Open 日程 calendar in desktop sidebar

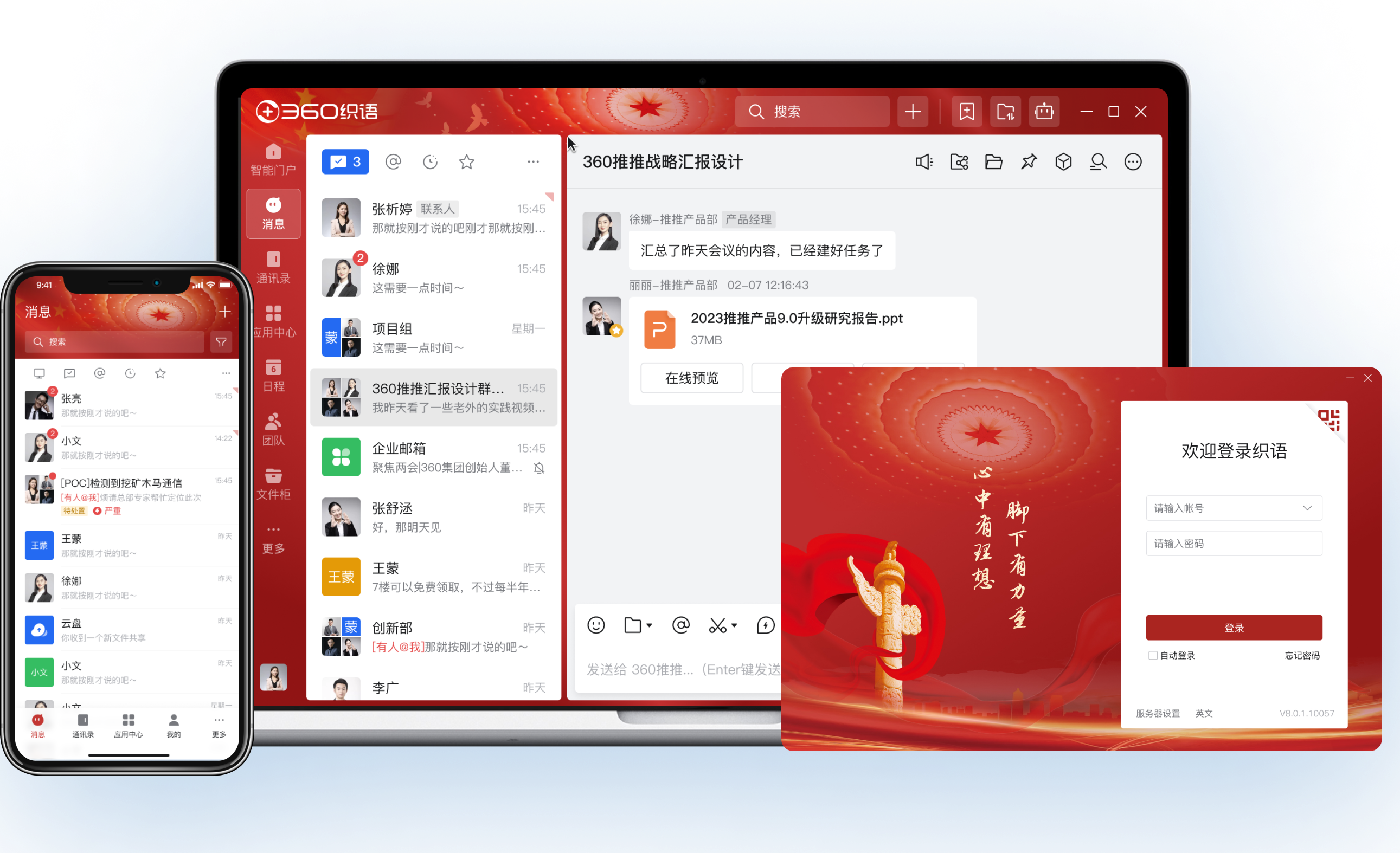pos(273,376)
